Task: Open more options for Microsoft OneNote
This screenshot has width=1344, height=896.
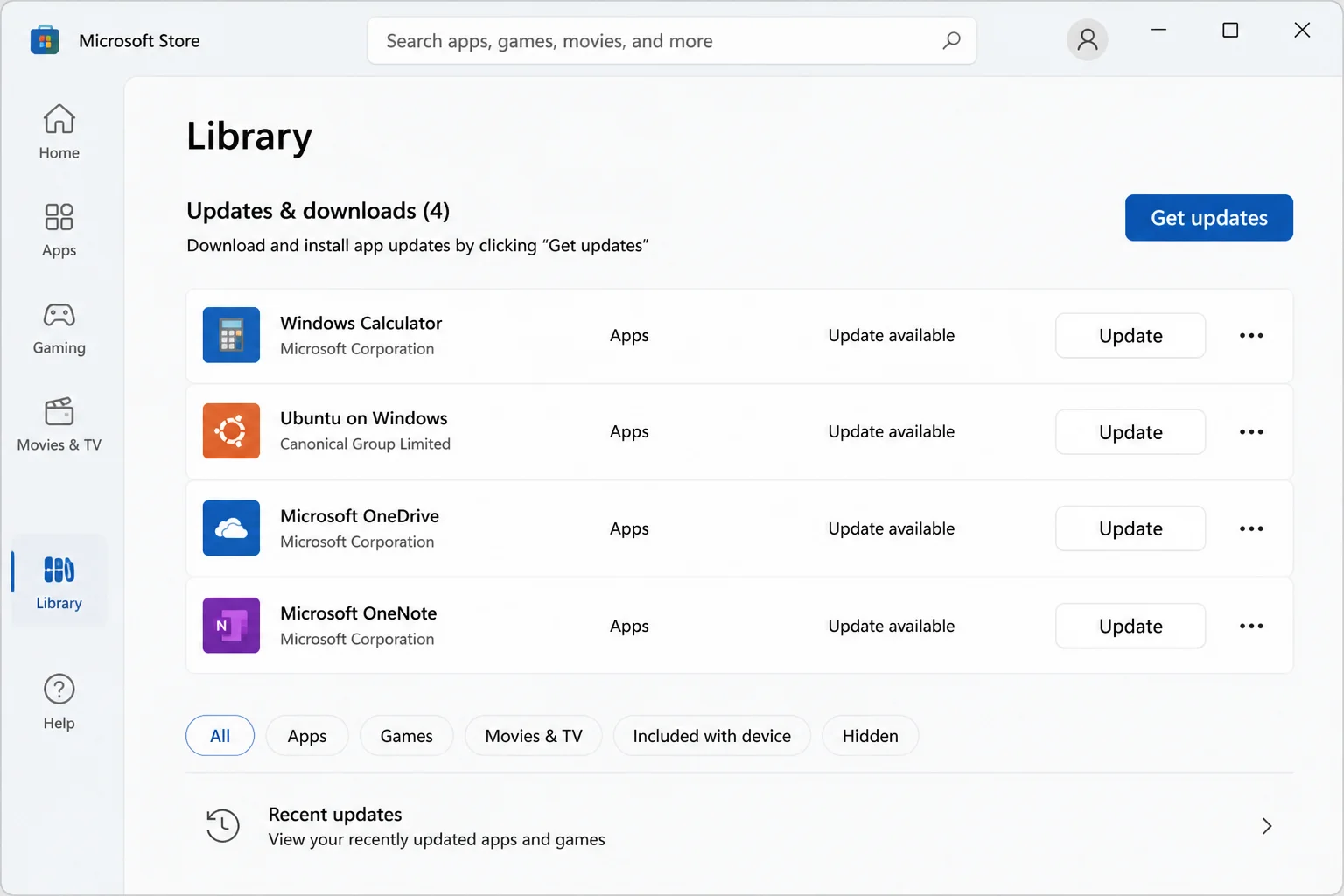Action: point(1251,626)
